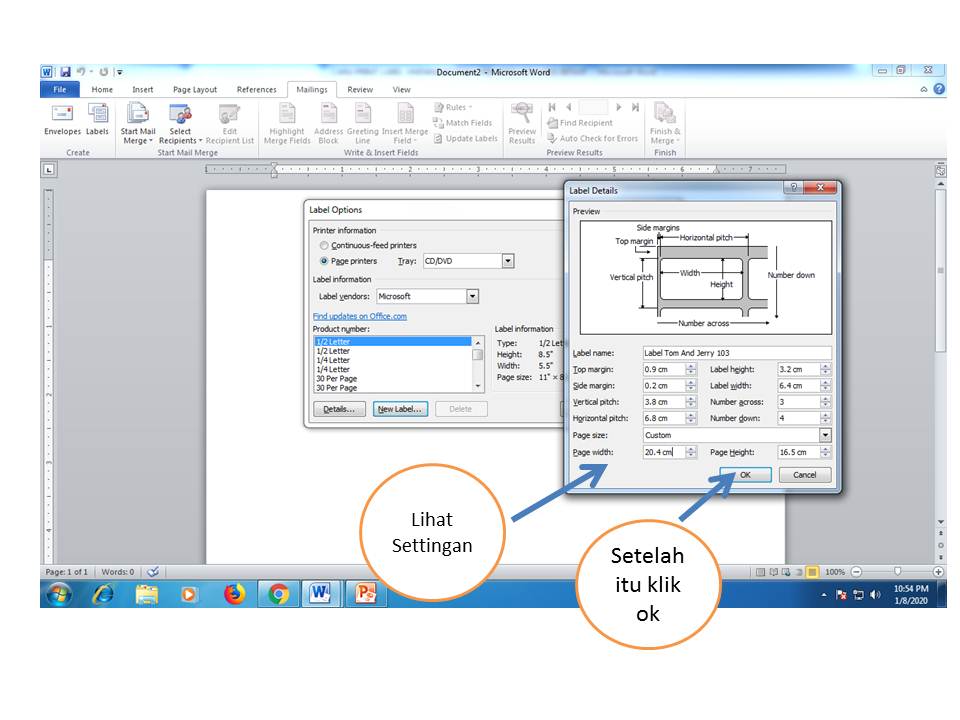The image size is (960, 720).
Task: Insert an Address Block
Action: 328,124
